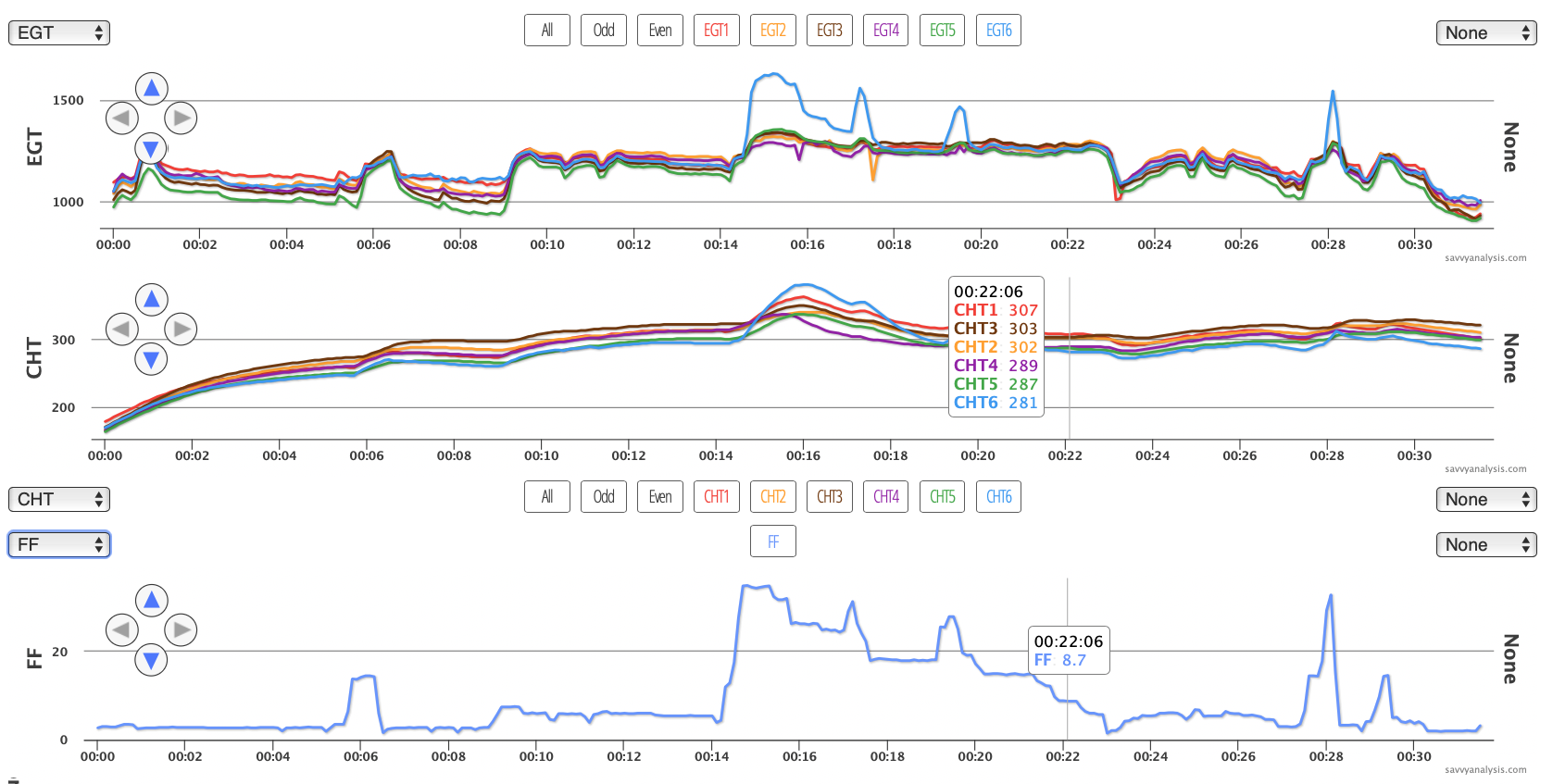Open EGT chart secondary None dropdown
This screenshot has height=784, width=1553.
coord(1486,32)
